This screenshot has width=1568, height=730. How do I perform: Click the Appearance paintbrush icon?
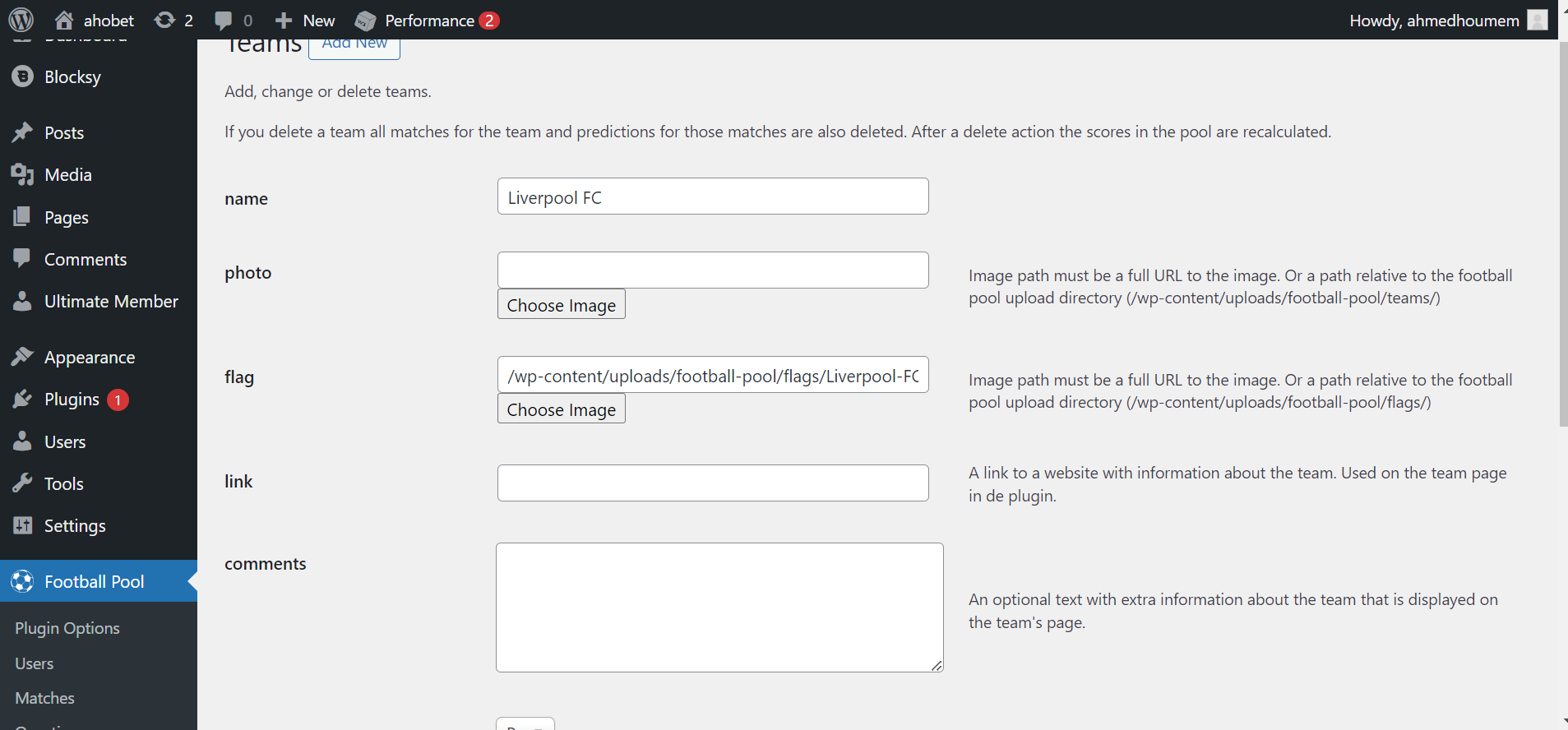click(x=22, y=357)
